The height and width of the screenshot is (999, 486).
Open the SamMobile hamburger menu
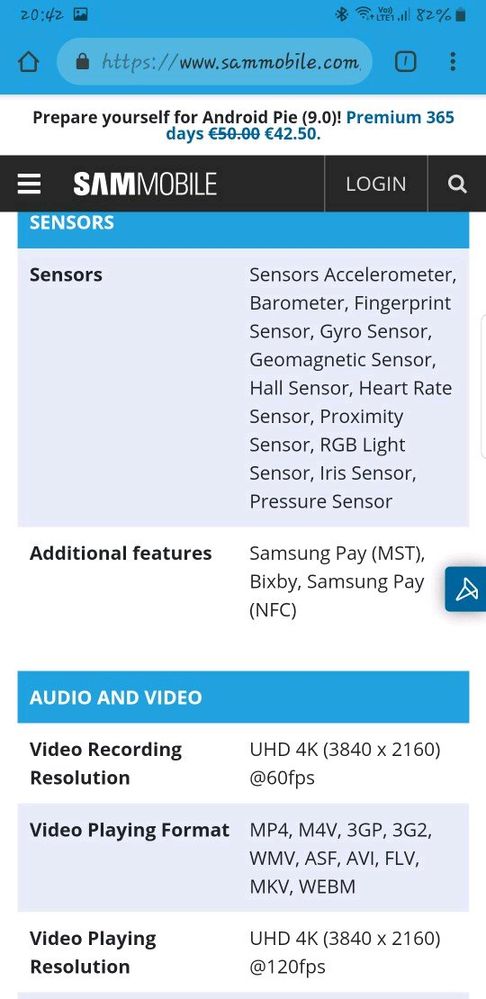click(29, 184)
